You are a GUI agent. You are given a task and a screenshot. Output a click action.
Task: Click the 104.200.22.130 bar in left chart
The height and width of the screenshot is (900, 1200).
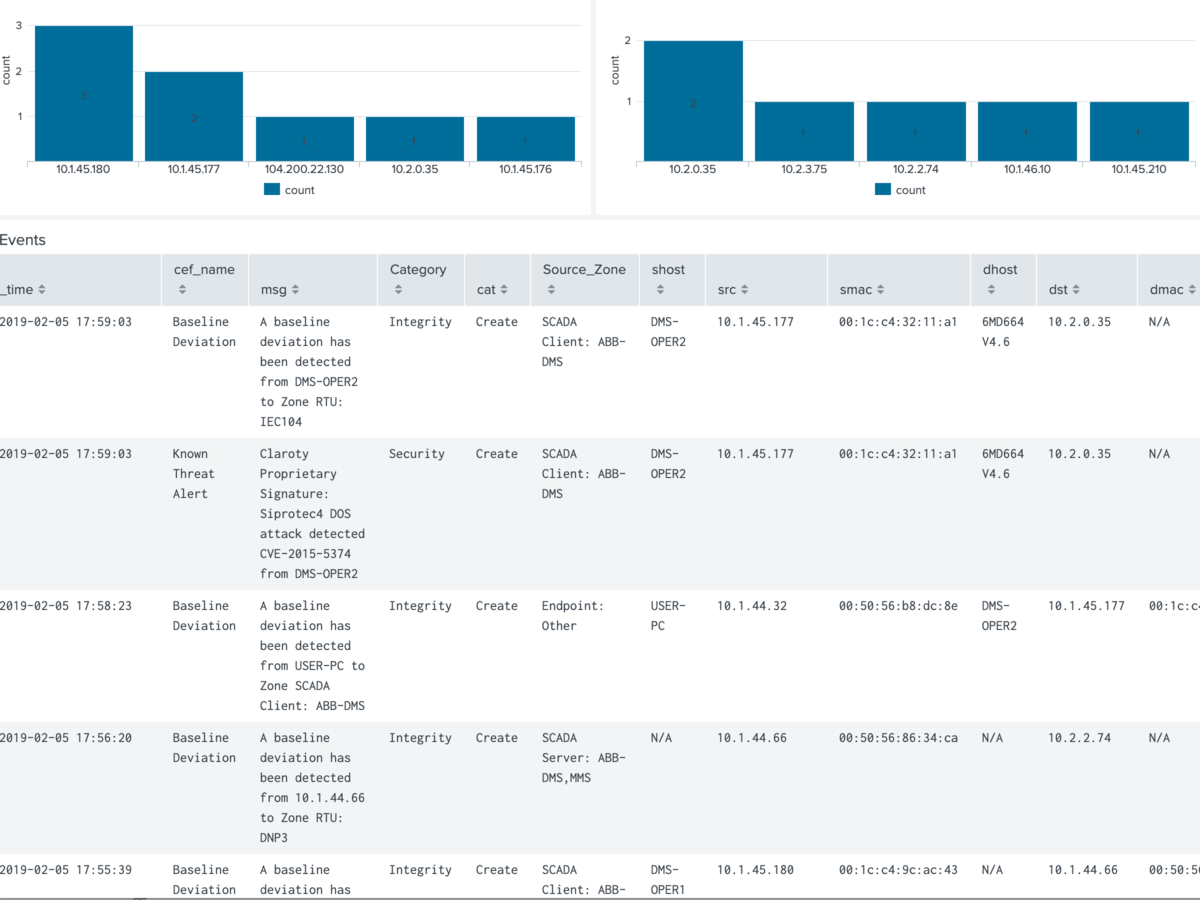pos(304,138)
